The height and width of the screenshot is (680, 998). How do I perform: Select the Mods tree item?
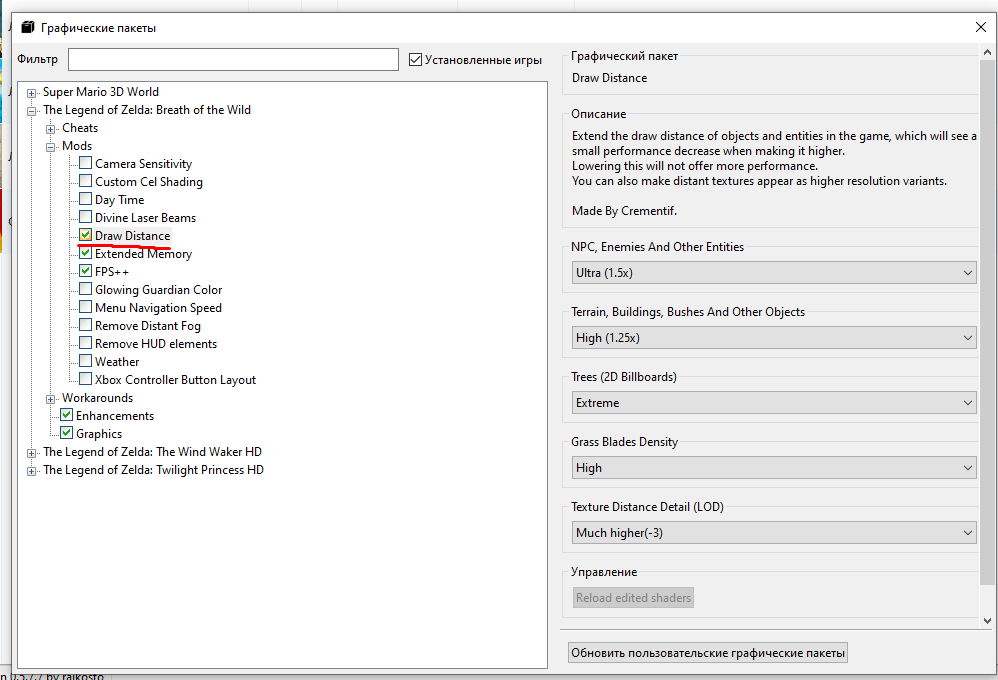click(77, 146)
